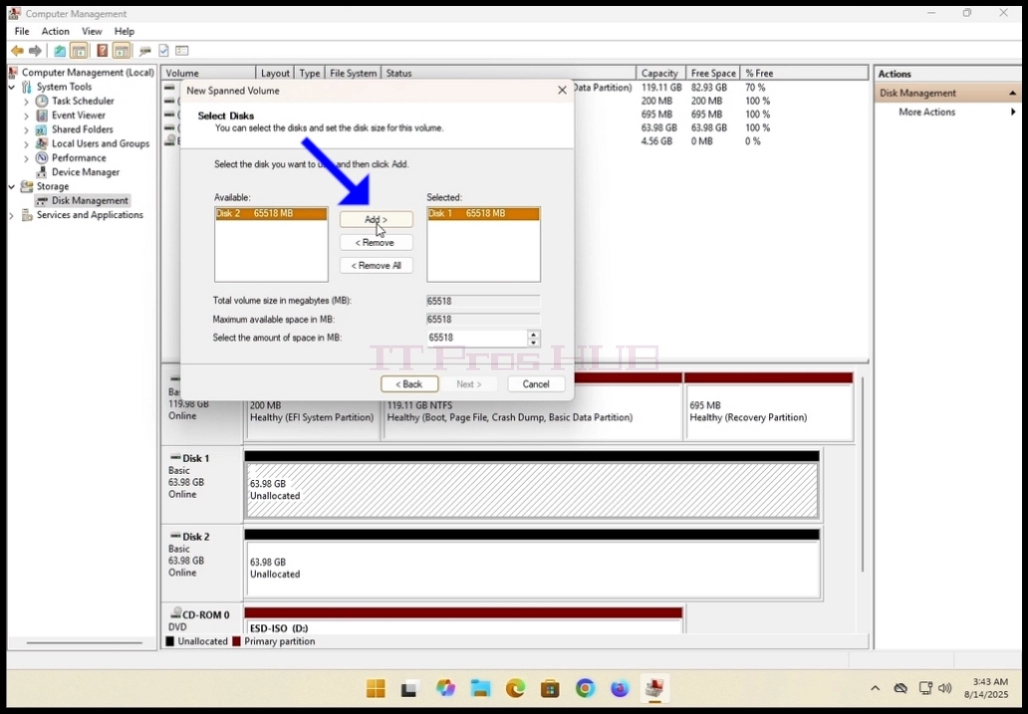This screenshot has width=1028, height=714.
Task: Click the Forward arrow toolbar icon
Action: [x=35, y=50]
